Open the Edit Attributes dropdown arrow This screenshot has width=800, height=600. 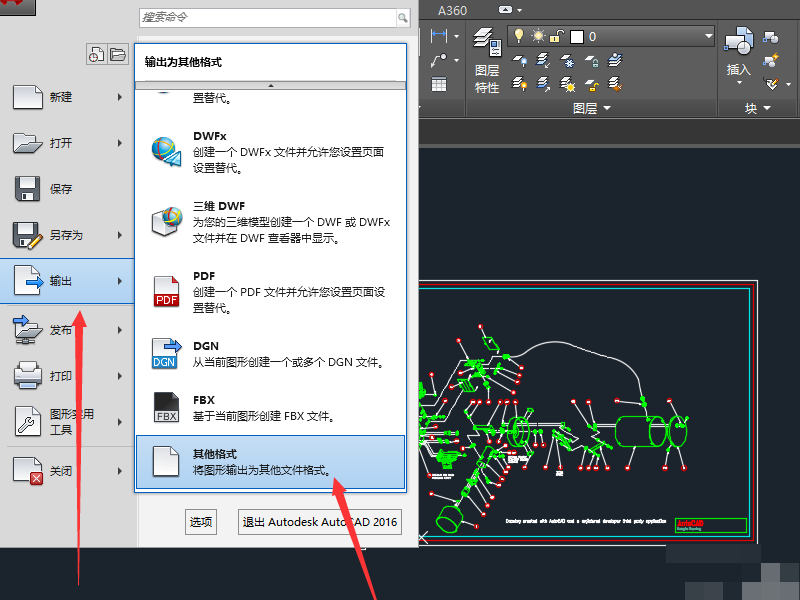789,84
